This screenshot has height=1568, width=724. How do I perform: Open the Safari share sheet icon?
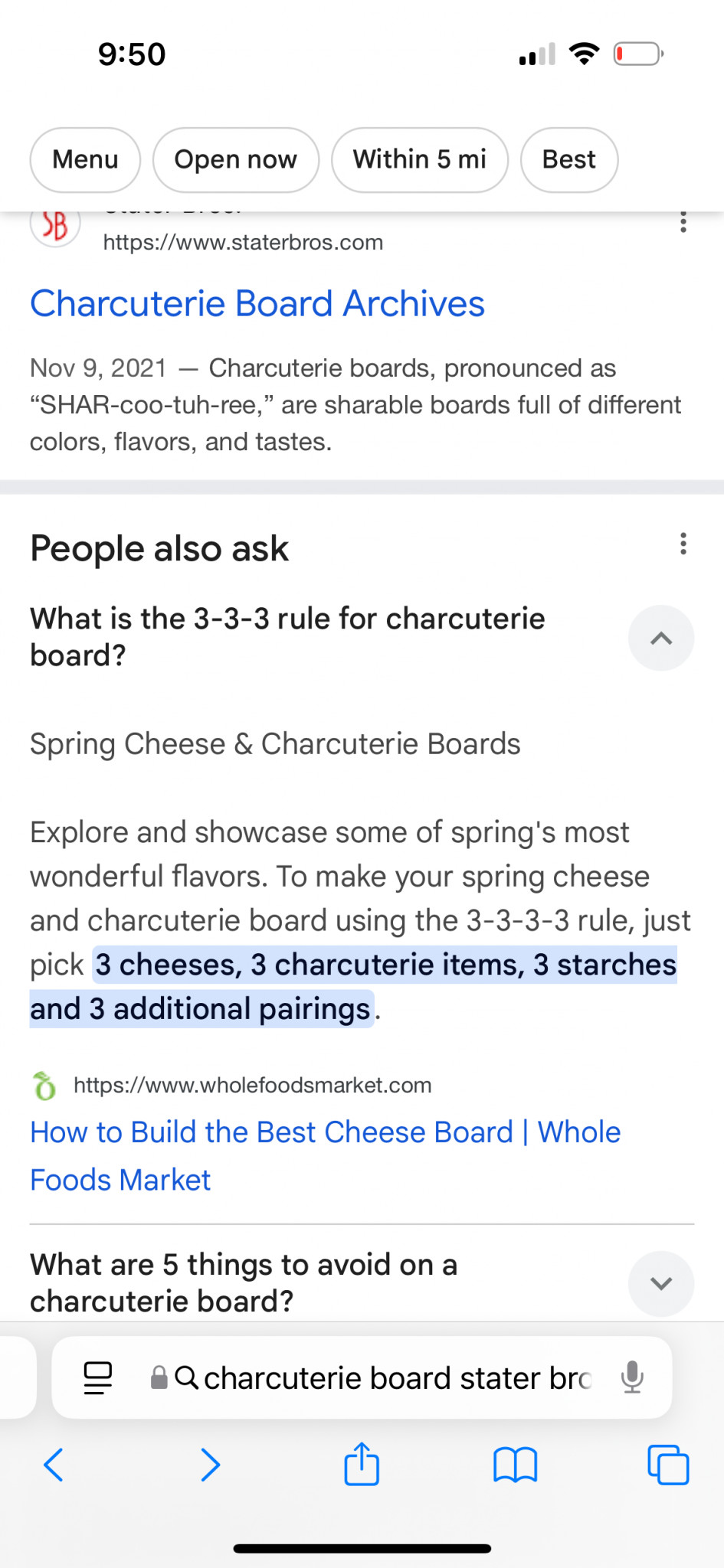[362, 1464]
